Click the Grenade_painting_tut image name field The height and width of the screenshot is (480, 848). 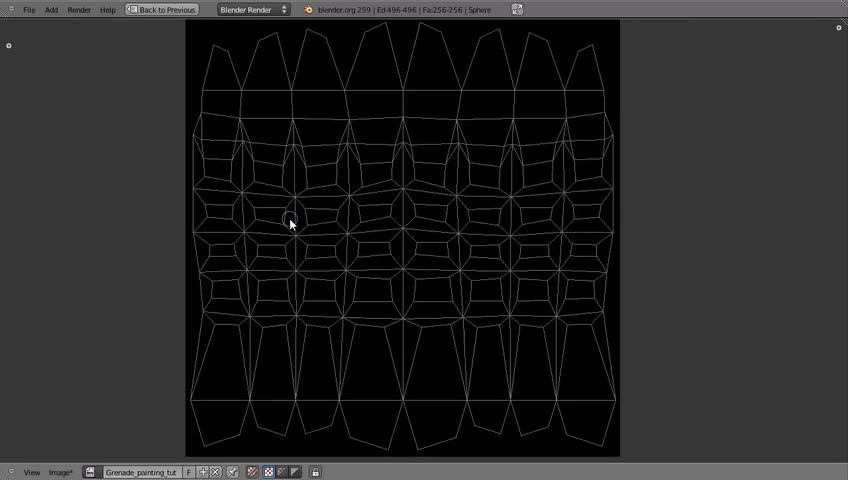click(141, 472)
